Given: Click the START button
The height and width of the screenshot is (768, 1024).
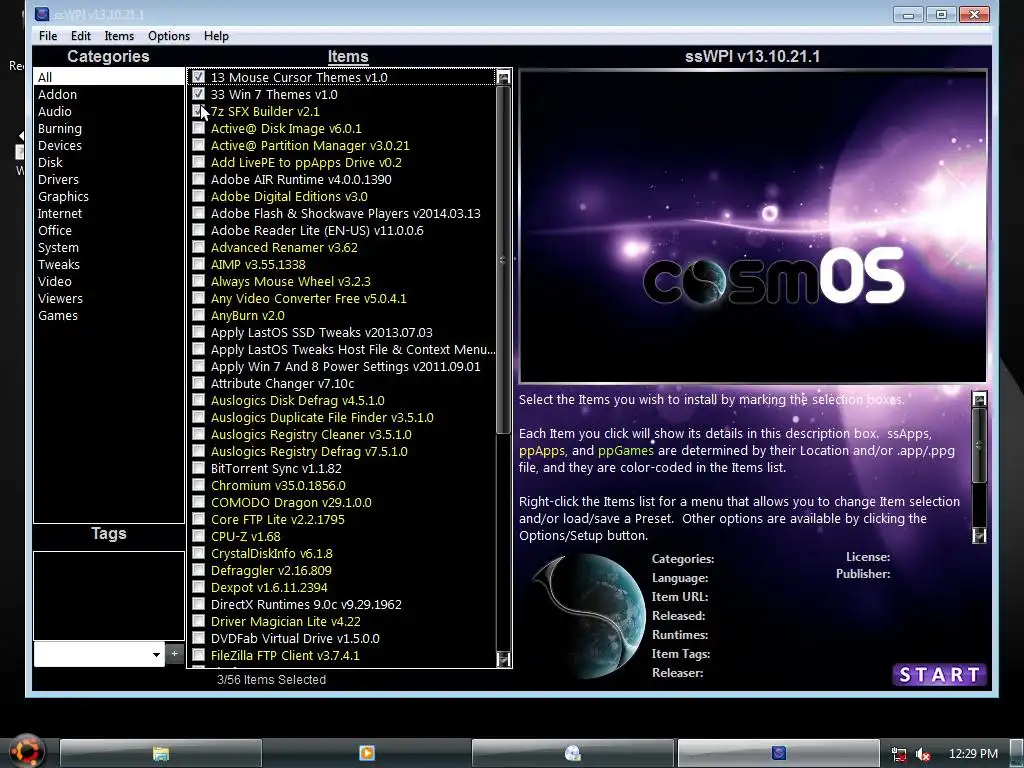Looking at the screenshot, I should coord(939,675).
